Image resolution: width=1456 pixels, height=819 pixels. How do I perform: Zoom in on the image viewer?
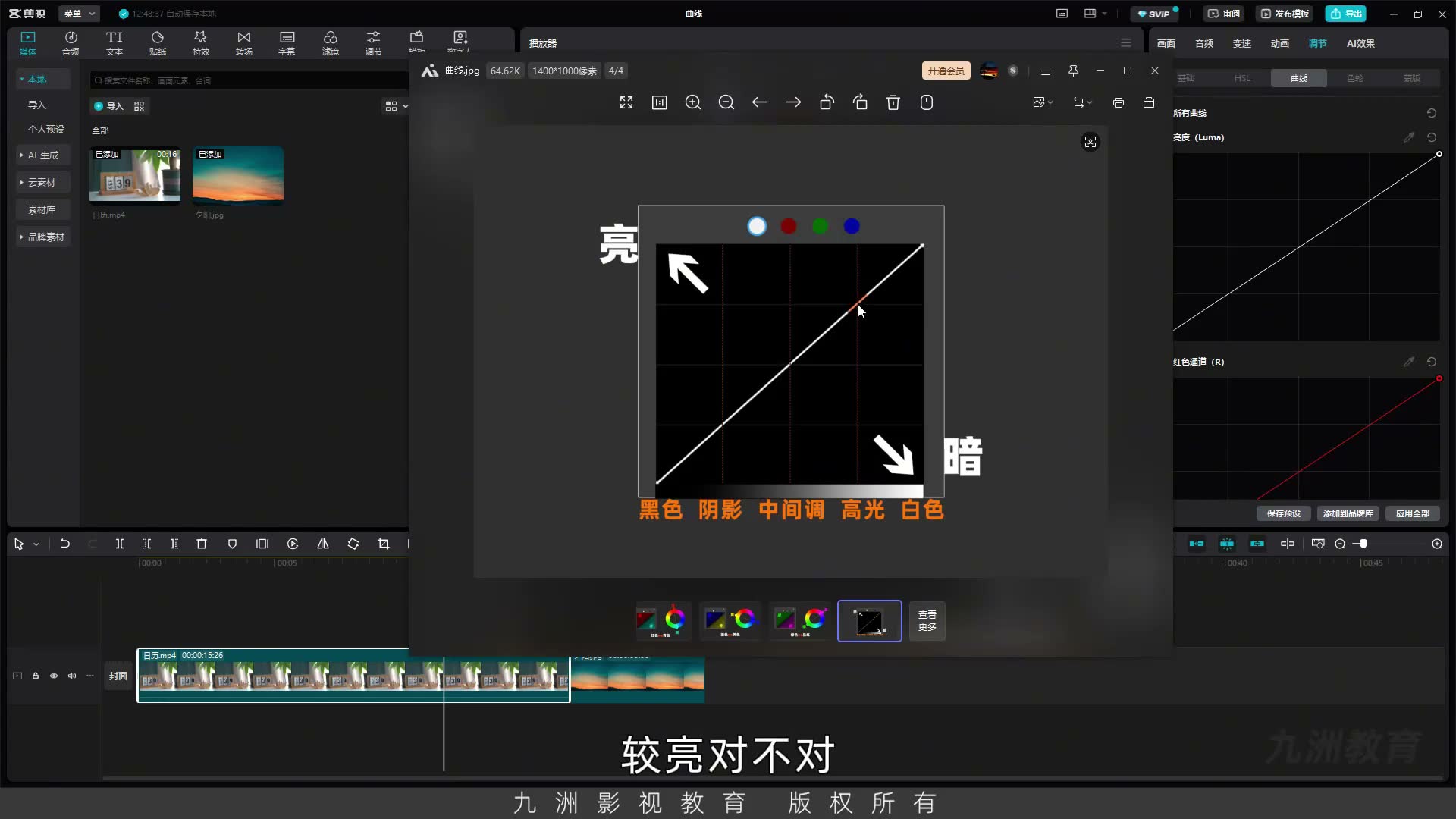[693, 102]
